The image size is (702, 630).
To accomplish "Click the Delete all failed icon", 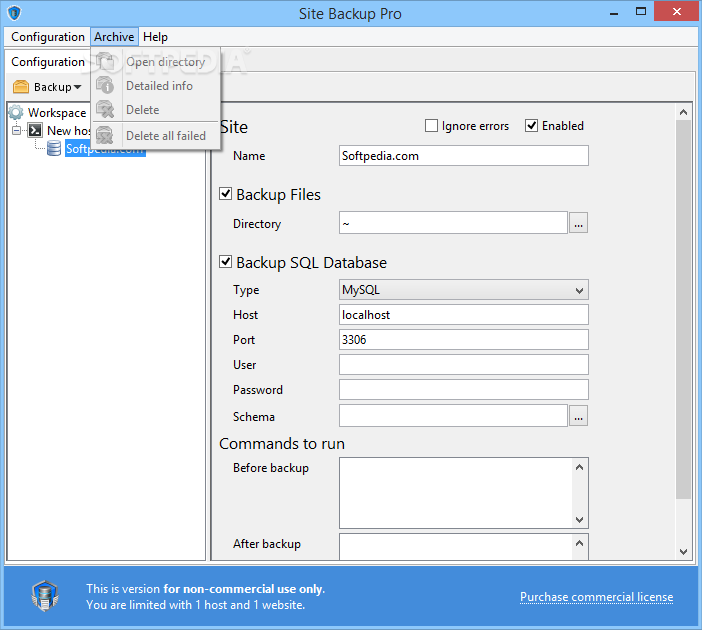I will pyautogui.click(x=106, y=135).
